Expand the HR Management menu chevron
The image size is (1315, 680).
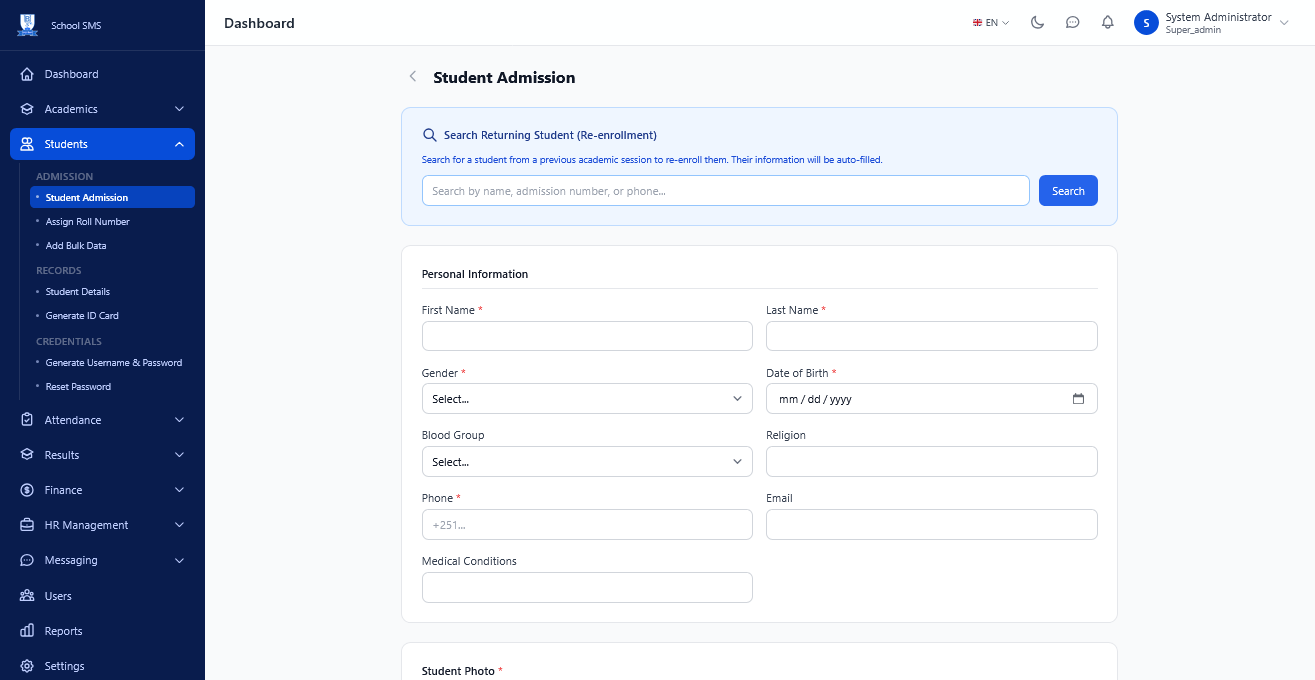[179, 525]
